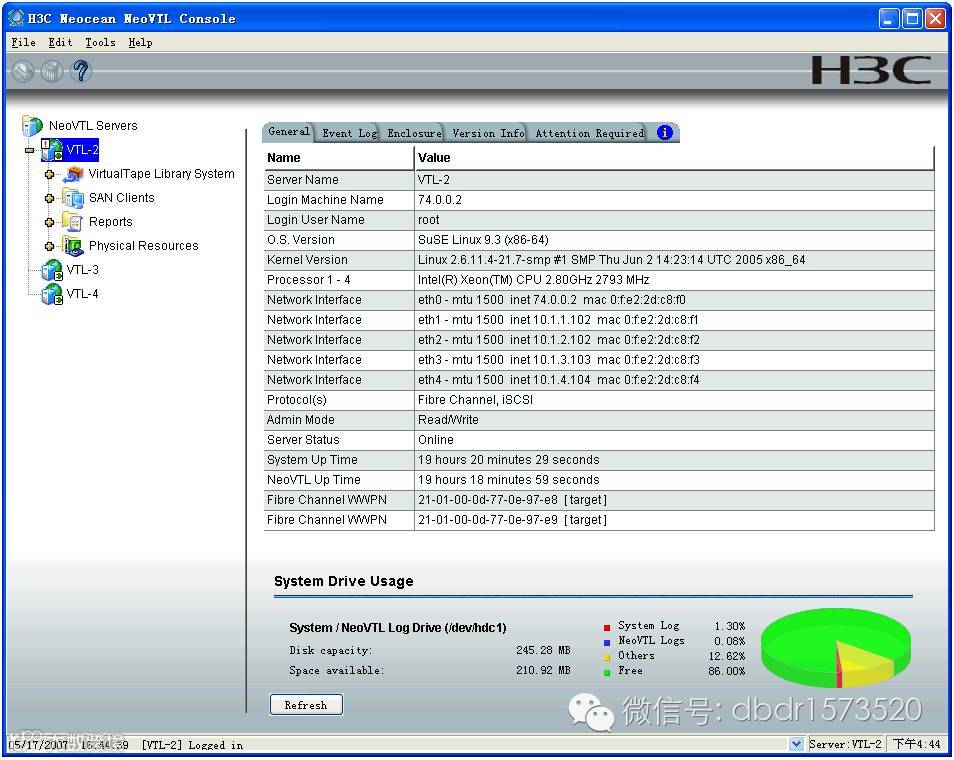Click the Server:VTL-2 status bar entry
Screen dimensions: 954x760
tap(845, 744)
